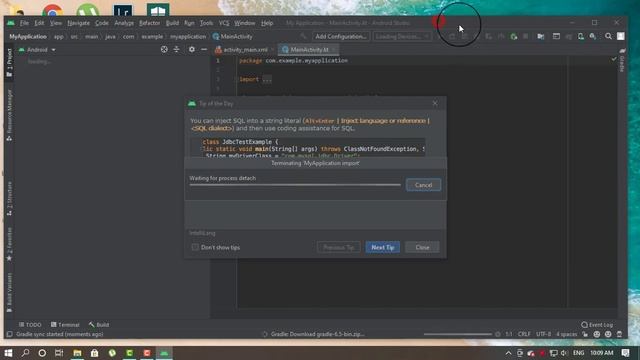This screenshot has height=360, width=640.
Task: Click the white avatar icon at toolbar end
Action: [x=621, y=36]
